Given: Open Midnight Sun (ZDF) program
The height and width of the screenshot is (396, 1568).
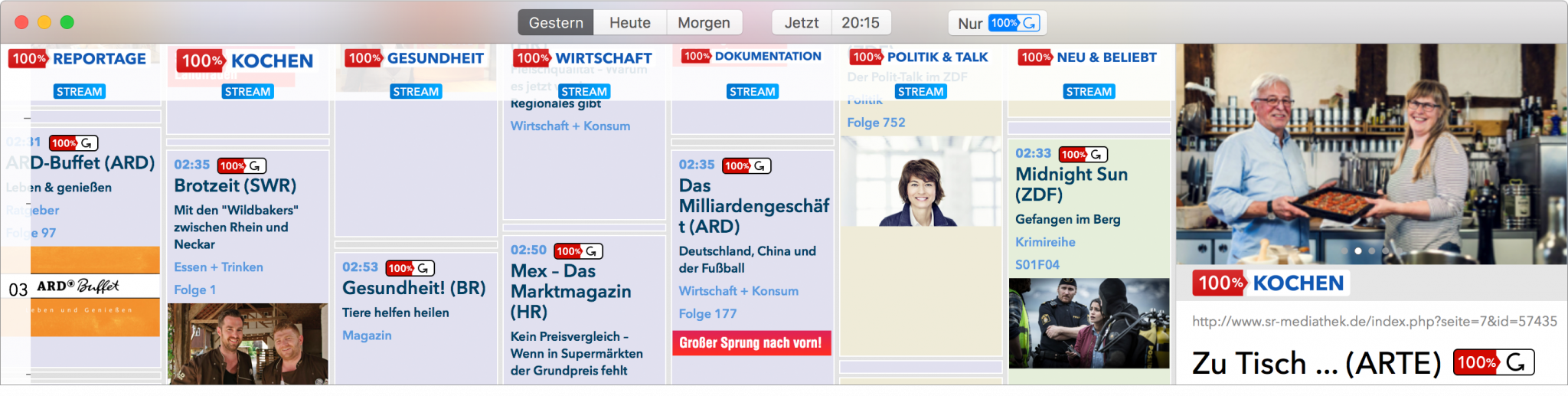Looking at the screenshot, I should tap(1072, 184).
